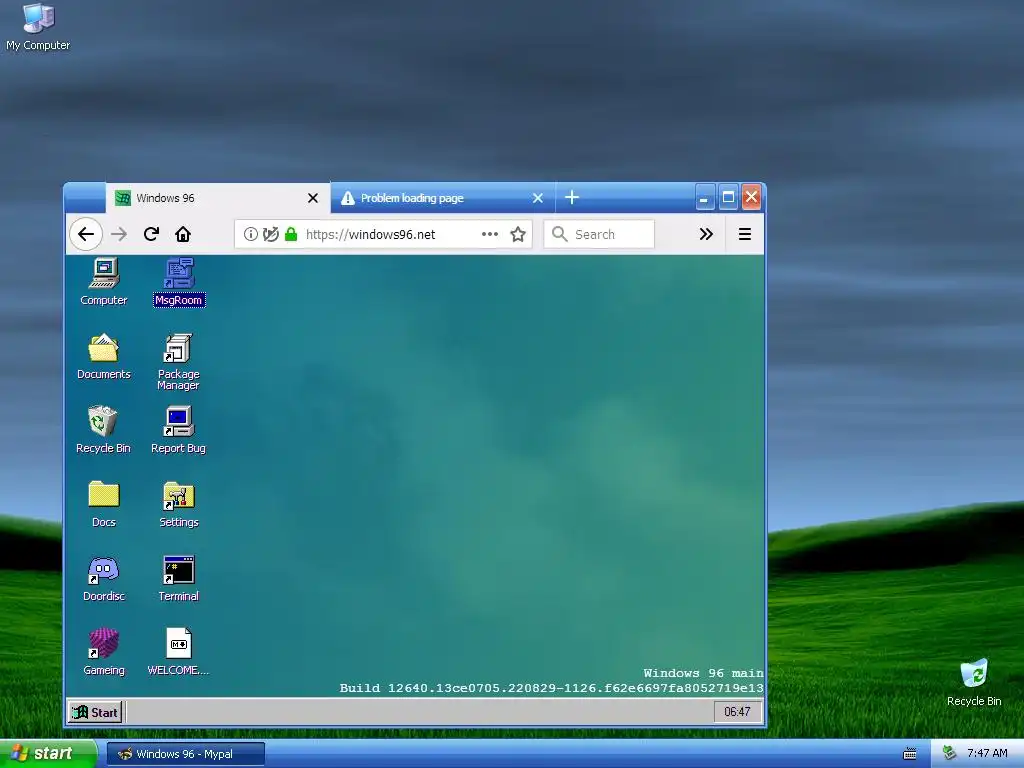Open a new browser tab

pos(571,197)
